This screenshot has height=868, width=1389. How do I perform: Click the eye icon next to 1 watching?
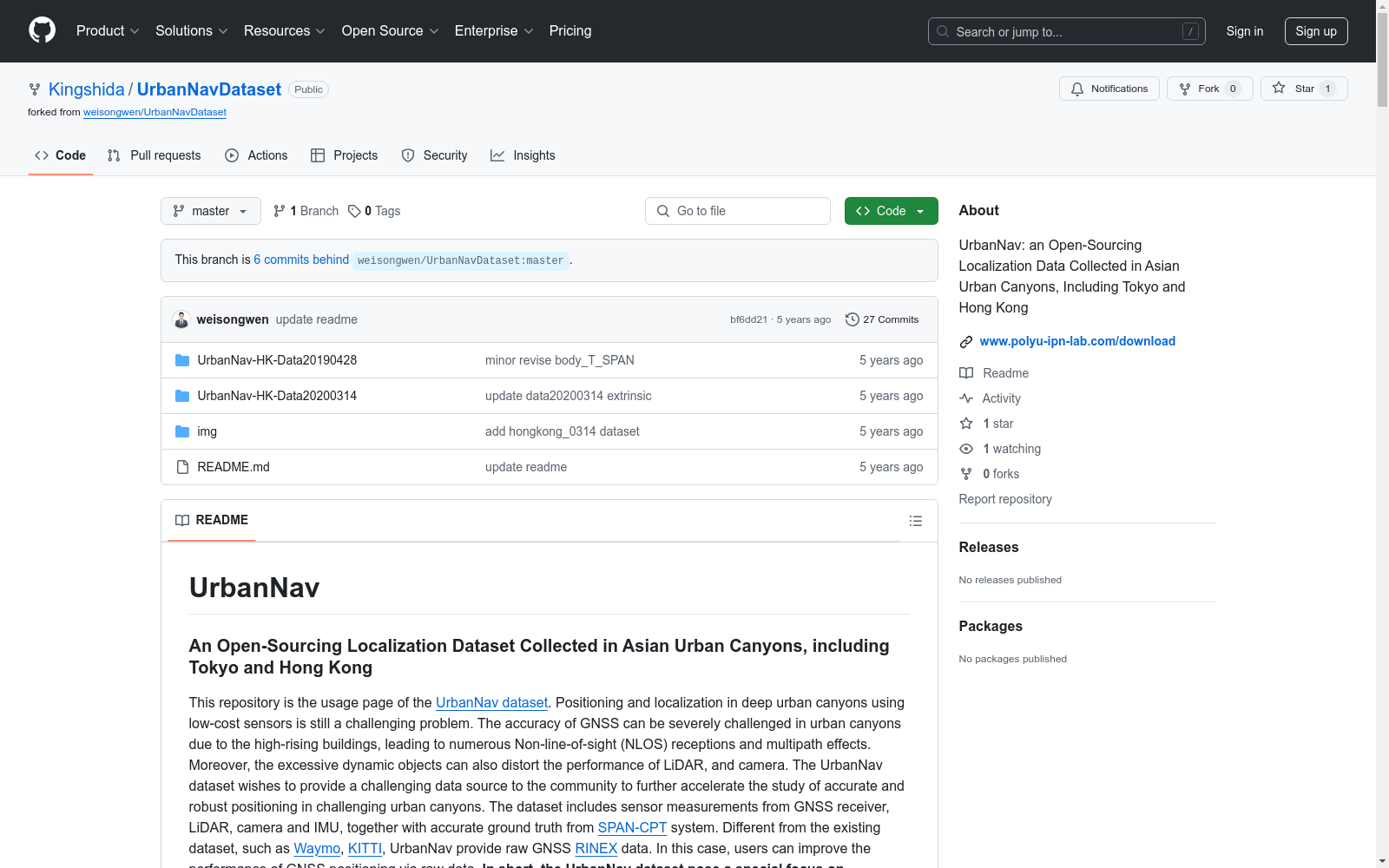click(966, 449)
